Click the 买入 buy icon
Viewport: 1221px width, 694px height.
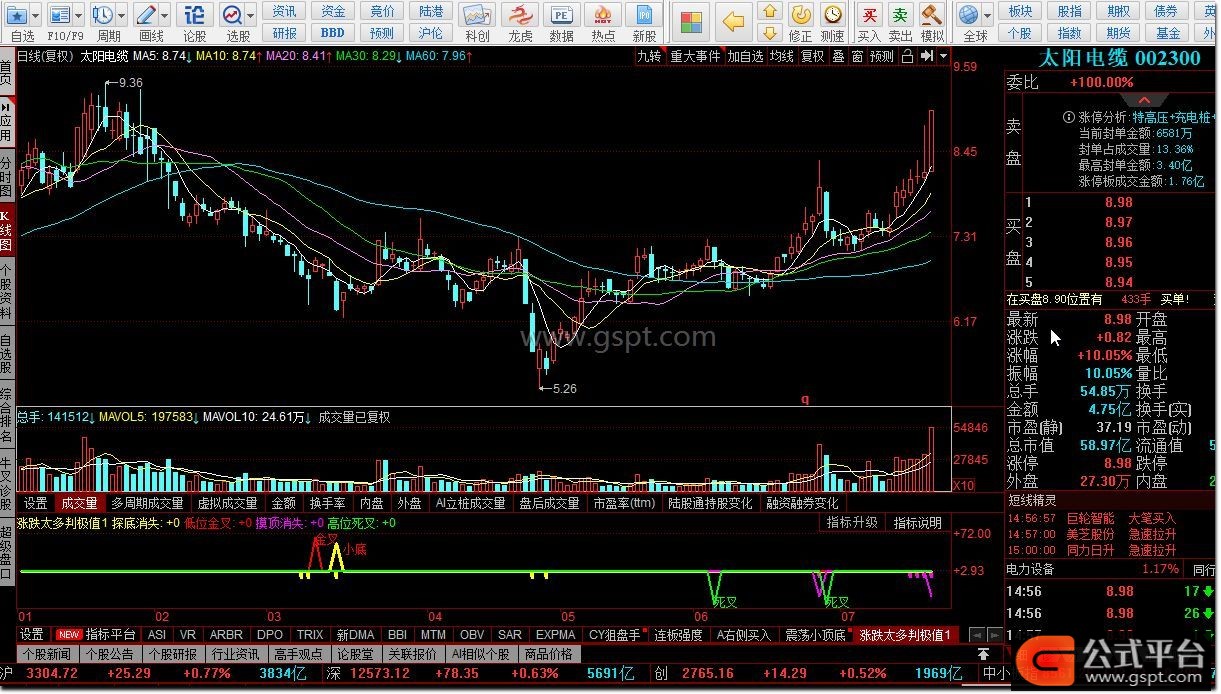pos(870,15)
